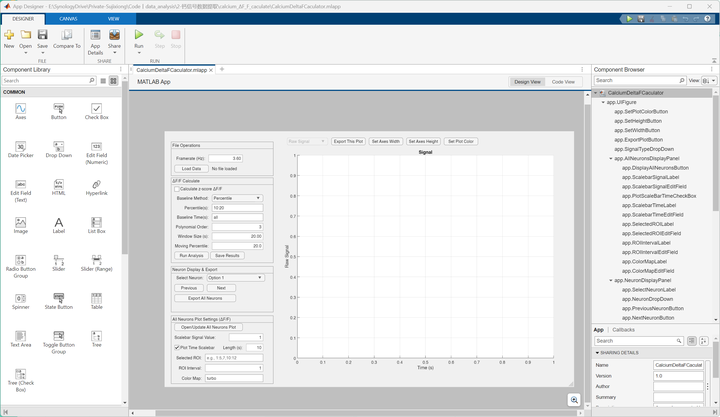Open App Details in the toolstrip

pos(95,42)
